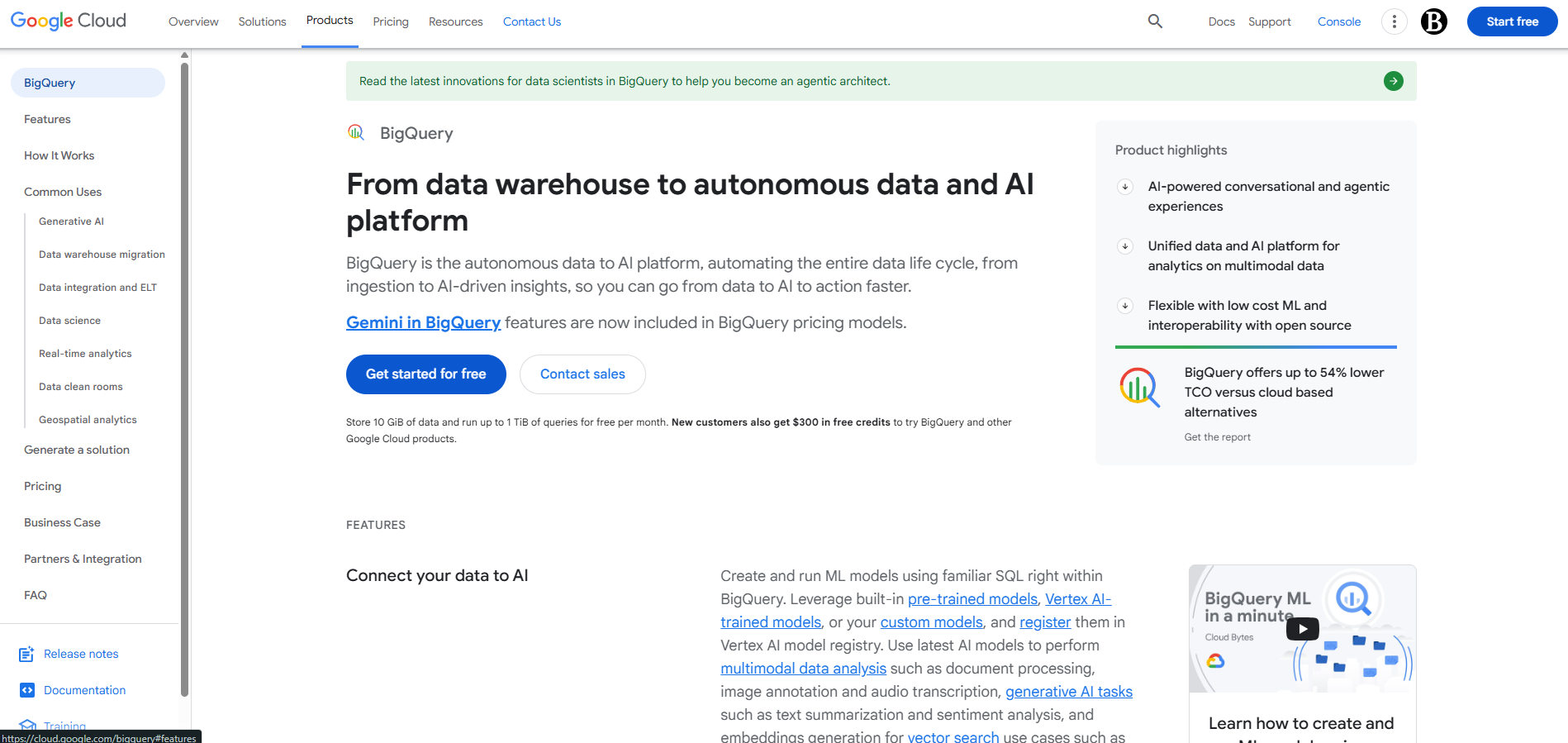Open the Pricing top navigation item
The image size is (1568, 743).
click(390, 21)
